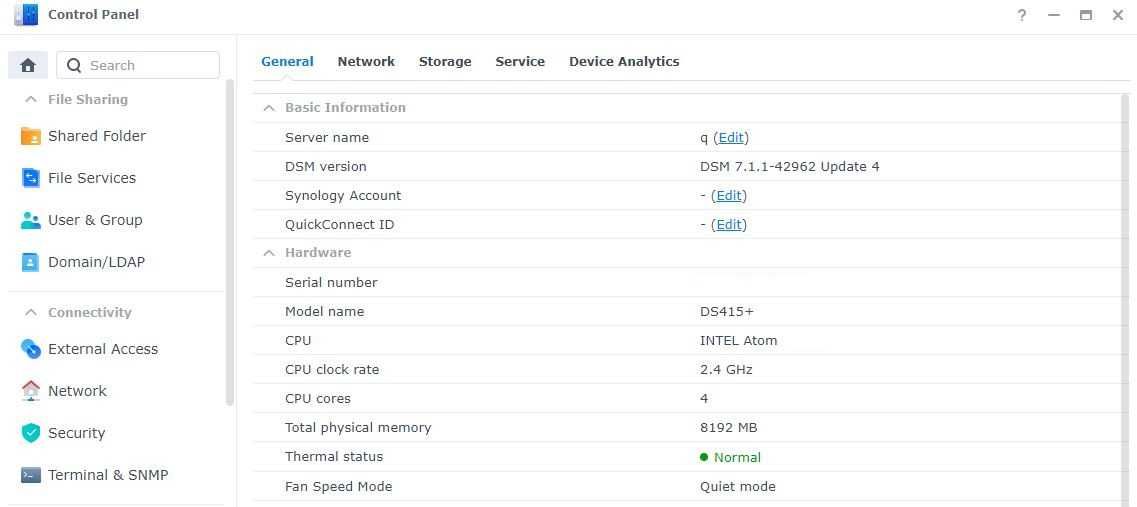Select the User & Group icon
This screenshot has width=1137, height=507.
[x=30, y=220]
